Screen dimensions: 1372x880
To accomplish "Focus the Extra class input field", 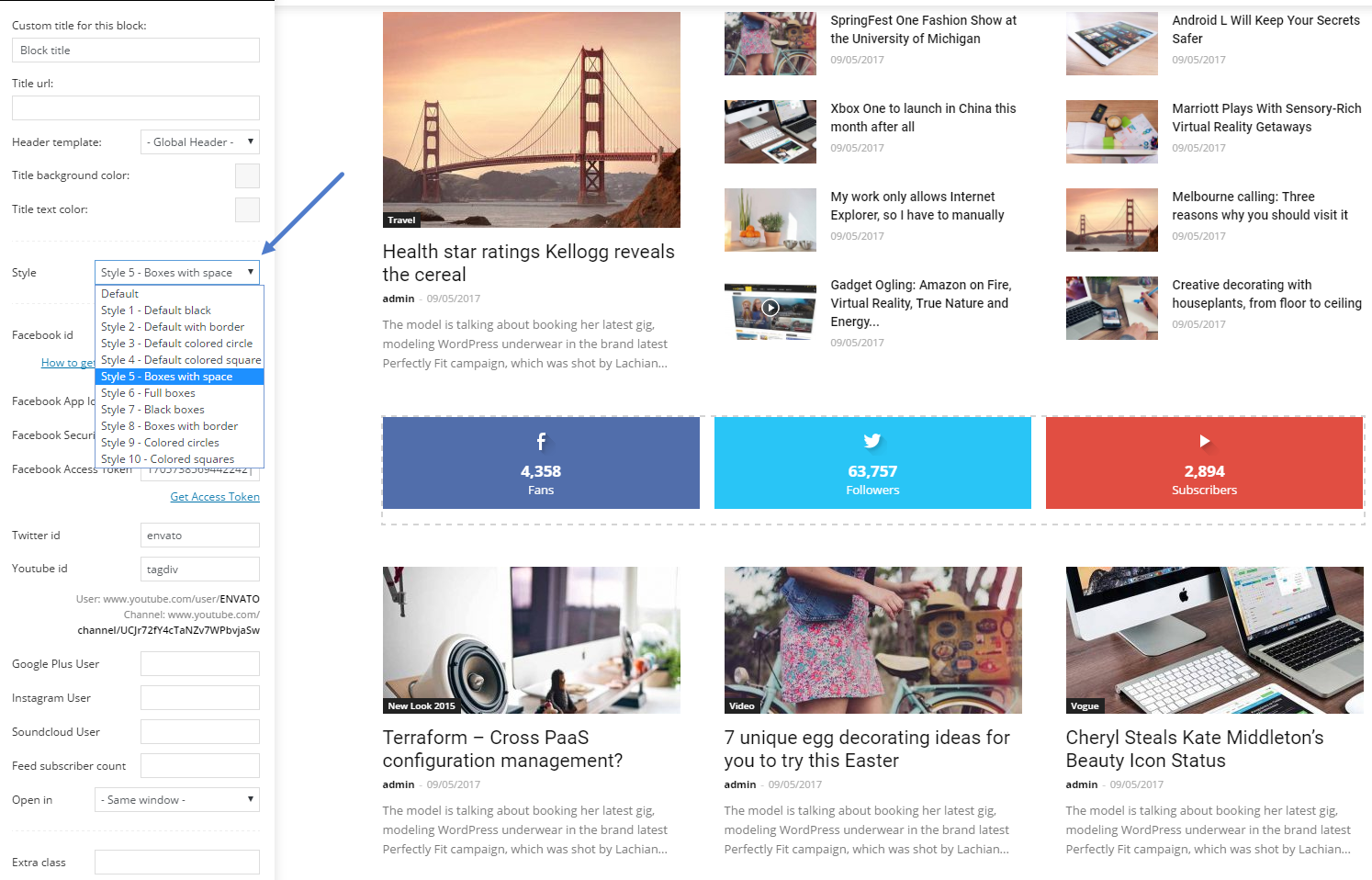I will pos(177,863).
